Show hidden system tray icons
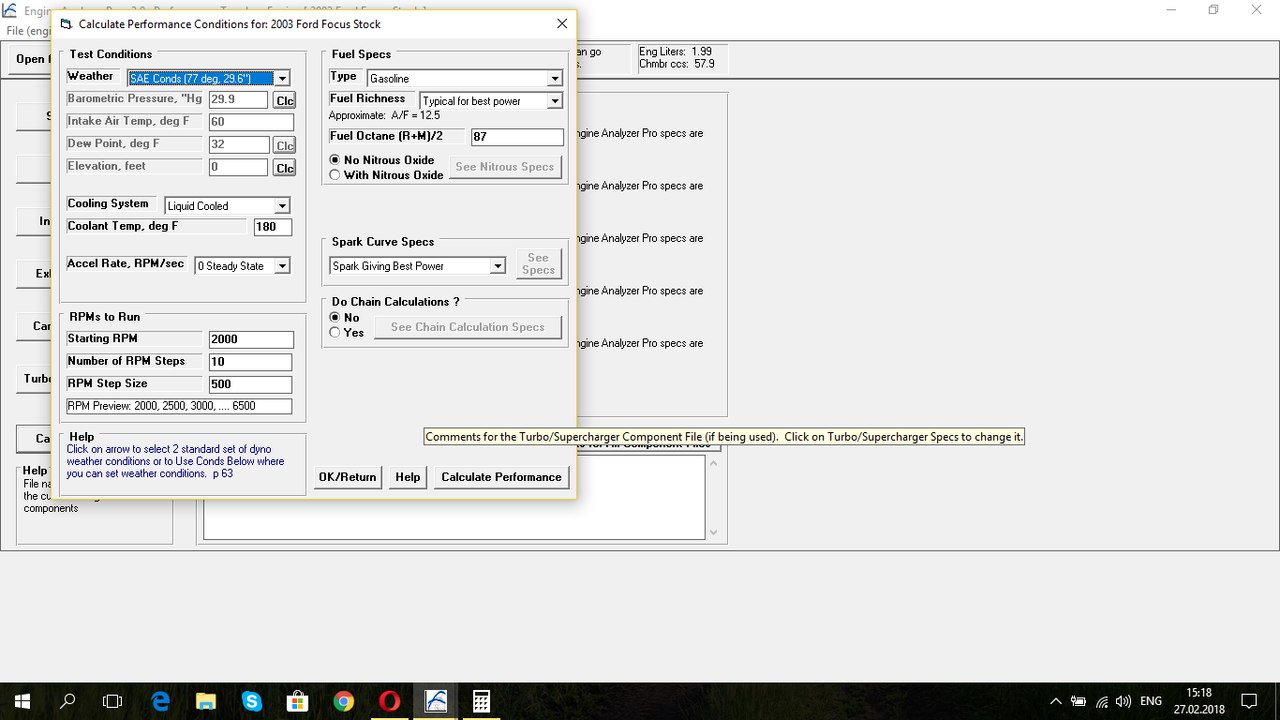This screenshot has height=720, width=1280. (1056, 701)
